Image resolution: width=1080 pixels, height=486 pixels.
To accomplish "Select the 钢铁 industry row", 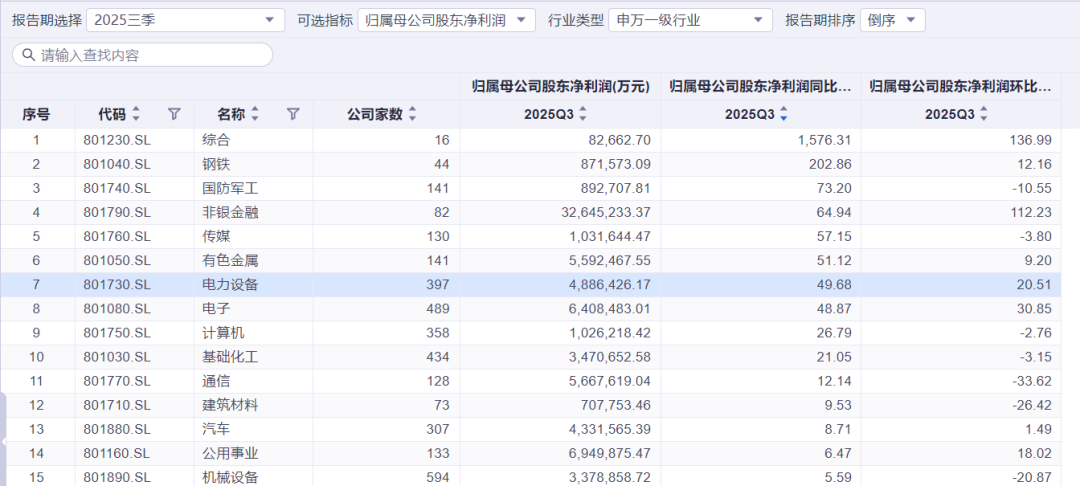I will (530, 165).
